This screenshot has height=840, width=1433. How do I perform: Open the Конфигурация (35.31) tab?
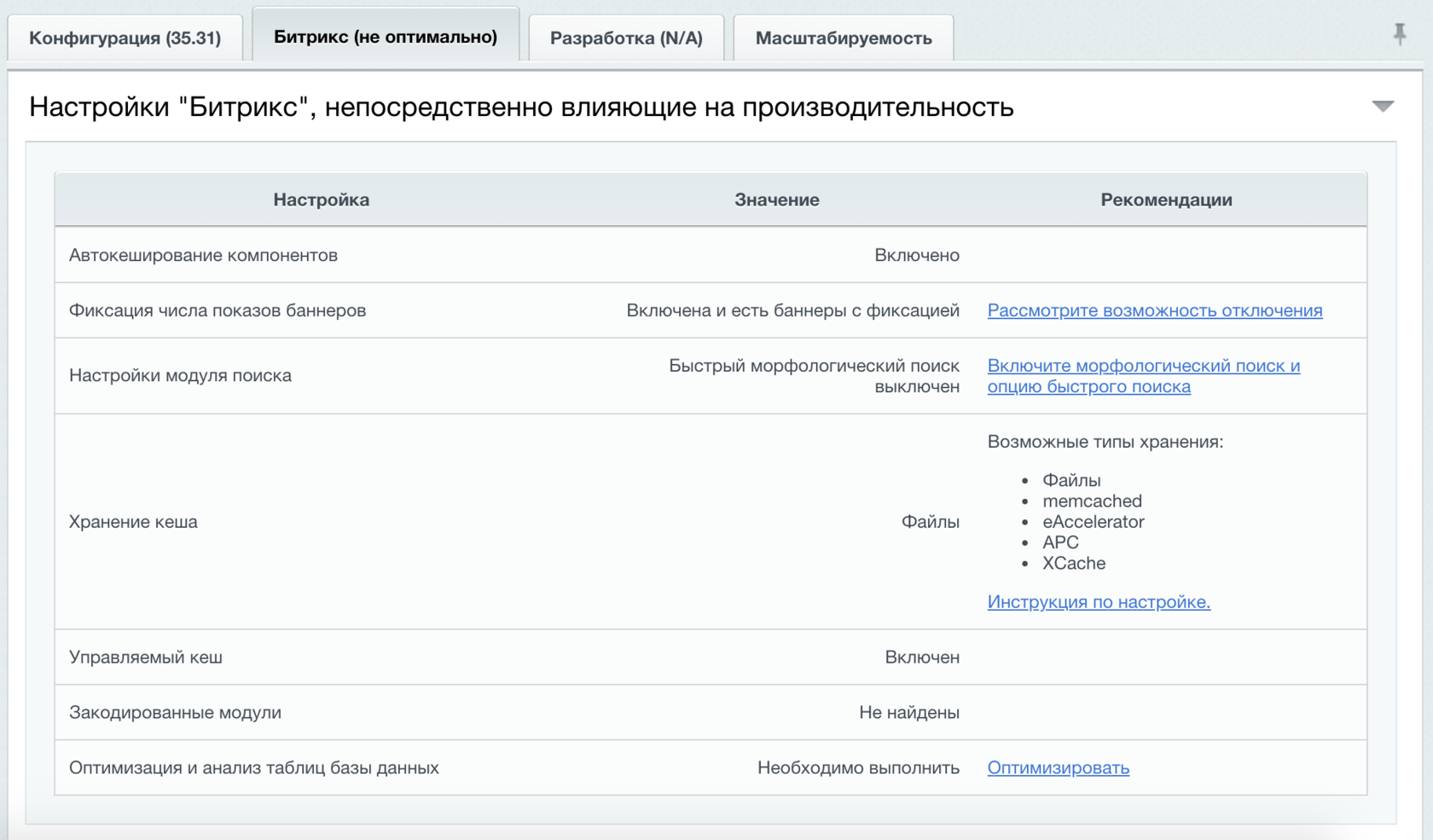[125, 38]
